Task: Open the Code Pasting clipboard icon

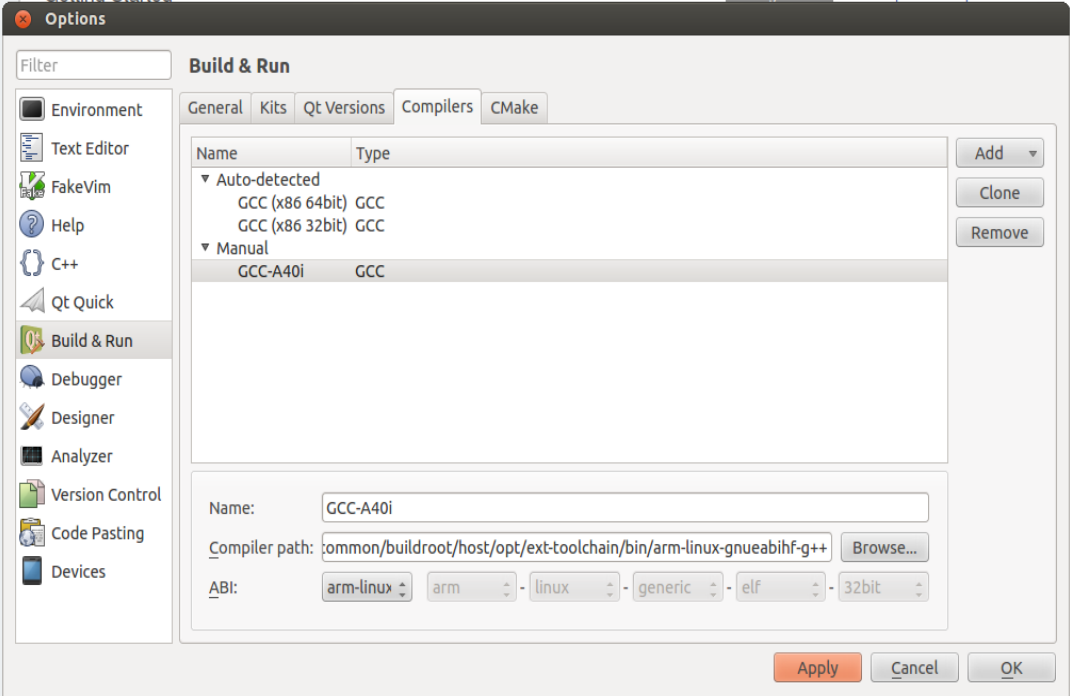Action: tap(31, 533)
